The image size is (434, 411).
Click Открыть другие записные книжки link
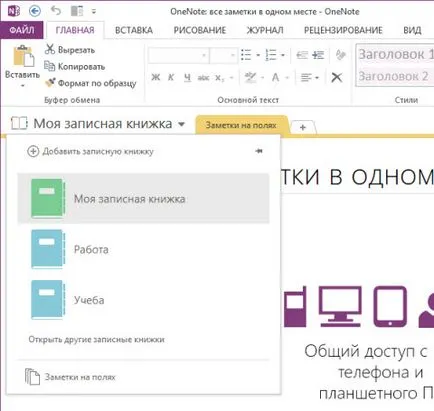click(96, 340)
